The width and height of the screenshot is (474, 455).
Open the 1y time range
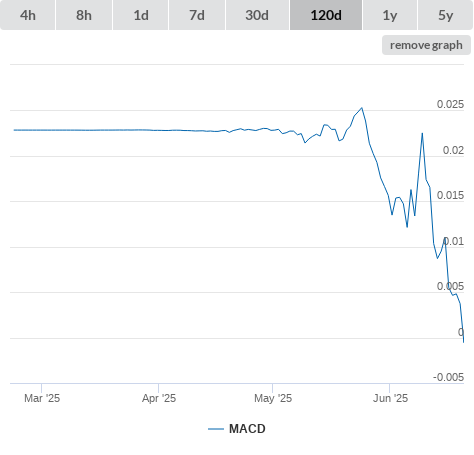pyautogui.click(x=390, y=15)
